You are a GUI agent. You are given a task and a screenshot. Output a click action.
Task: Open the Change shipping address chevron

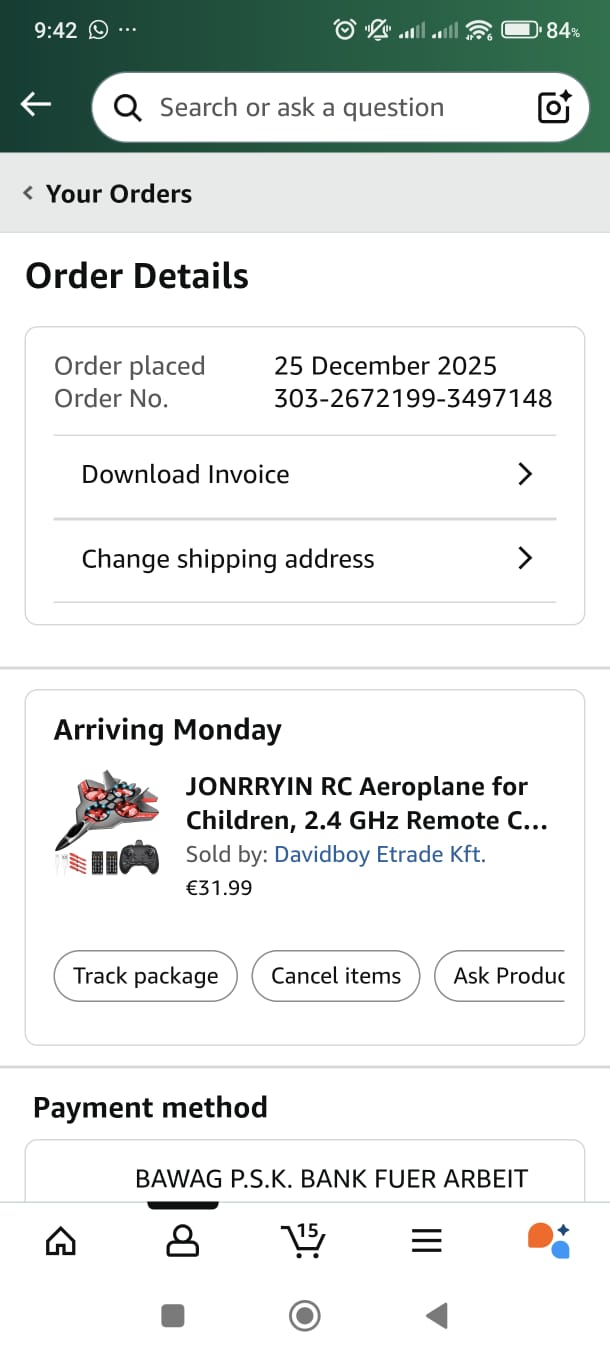point(525,558)
